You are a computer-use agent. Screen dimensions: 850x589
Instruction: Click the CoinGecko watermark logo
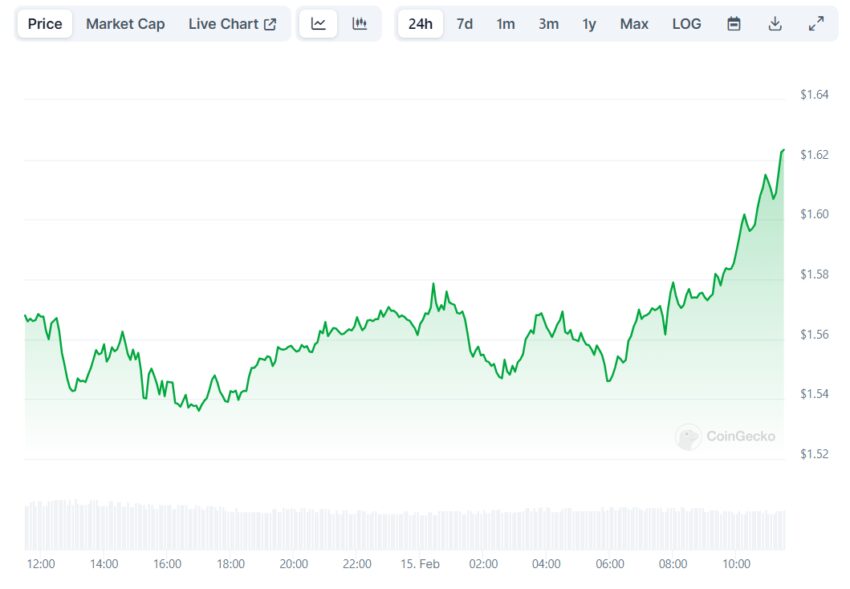[726, 436]
